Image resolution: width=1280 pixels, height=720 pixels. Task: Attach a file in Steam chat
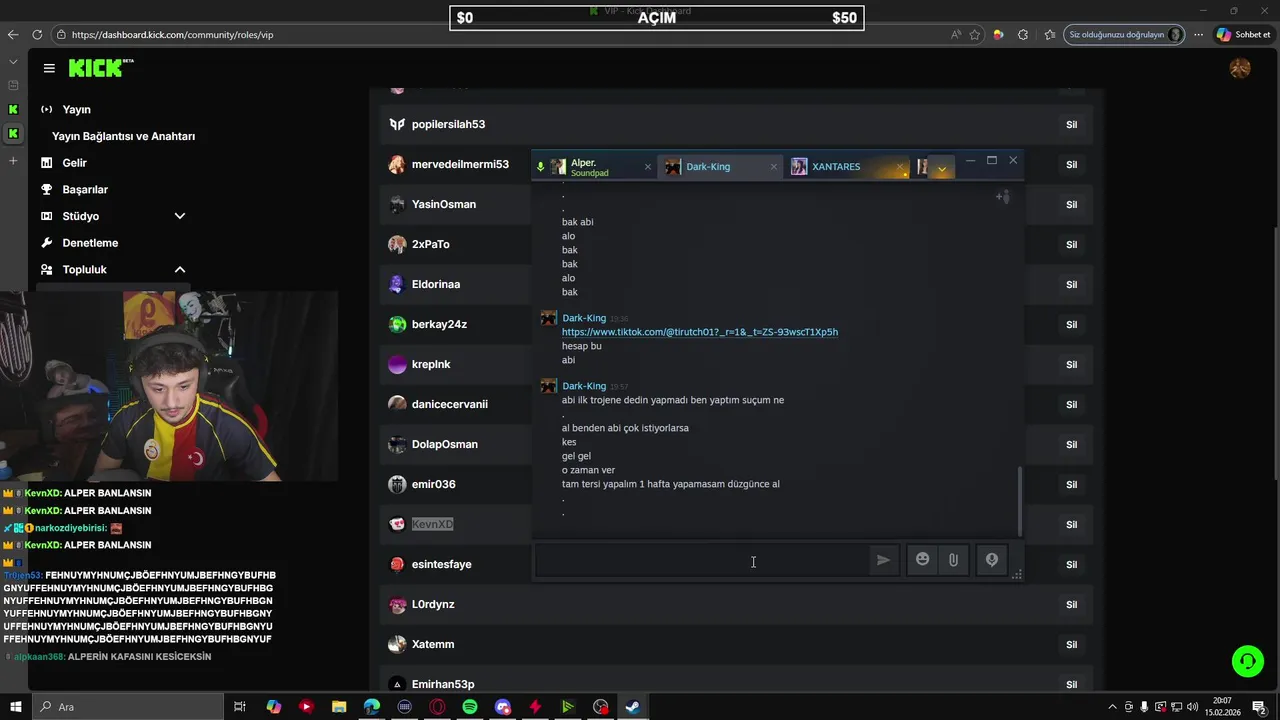click(953, 560)
